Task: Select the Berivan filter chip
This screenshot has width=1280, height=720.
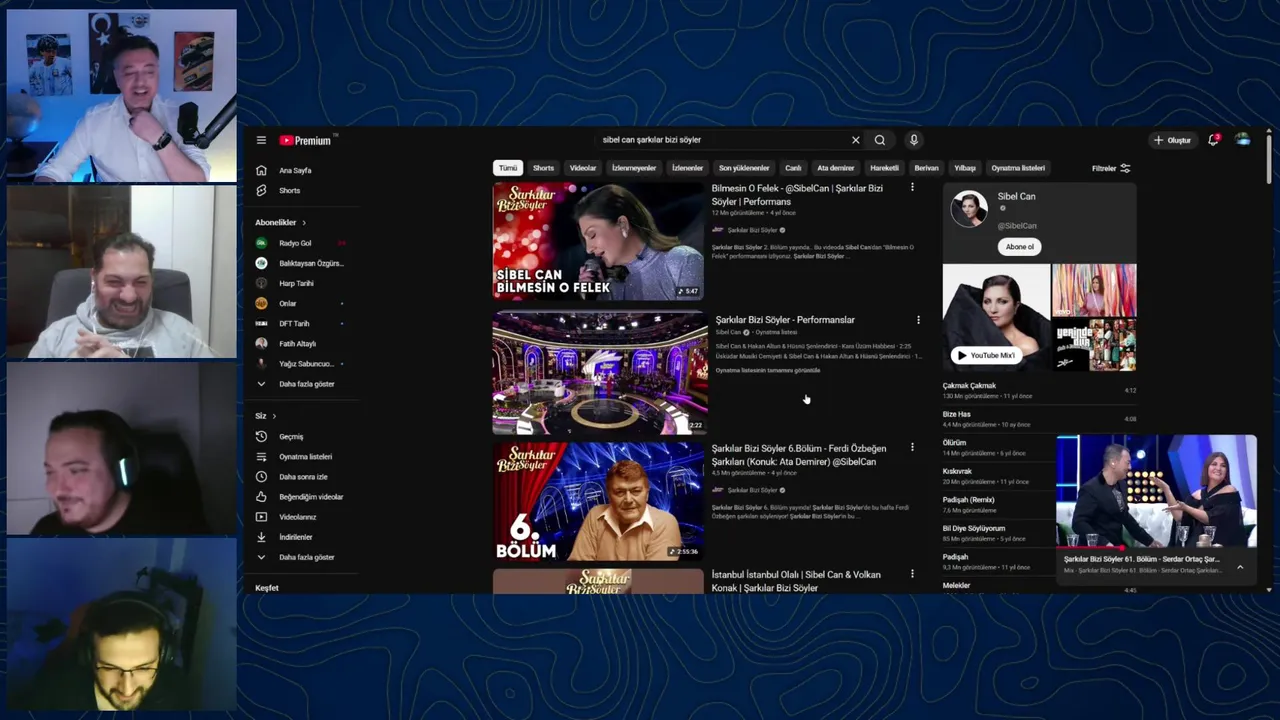Action: 926,168
